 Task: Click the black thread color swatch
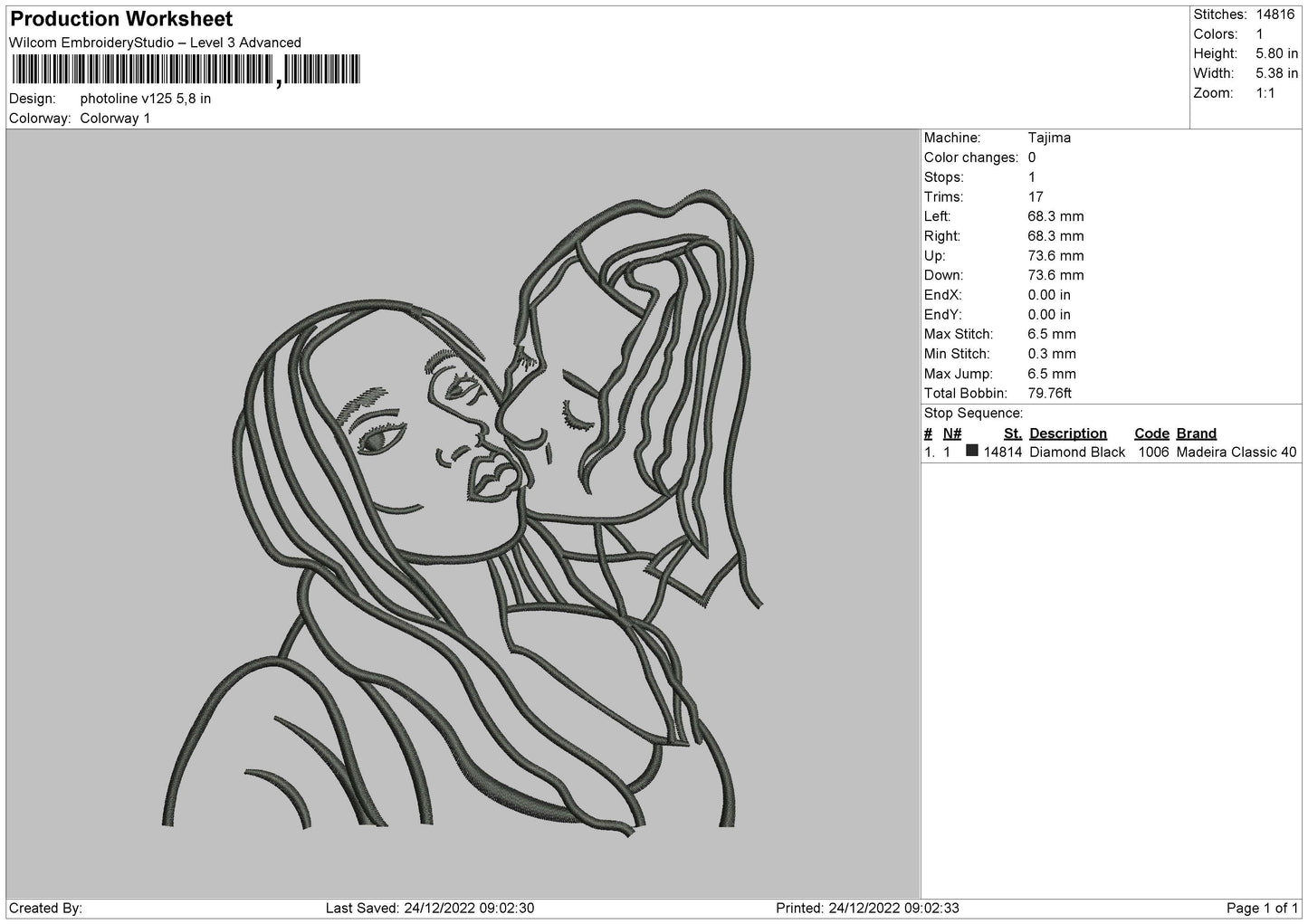pyautogui.click(x=972, y=451)
